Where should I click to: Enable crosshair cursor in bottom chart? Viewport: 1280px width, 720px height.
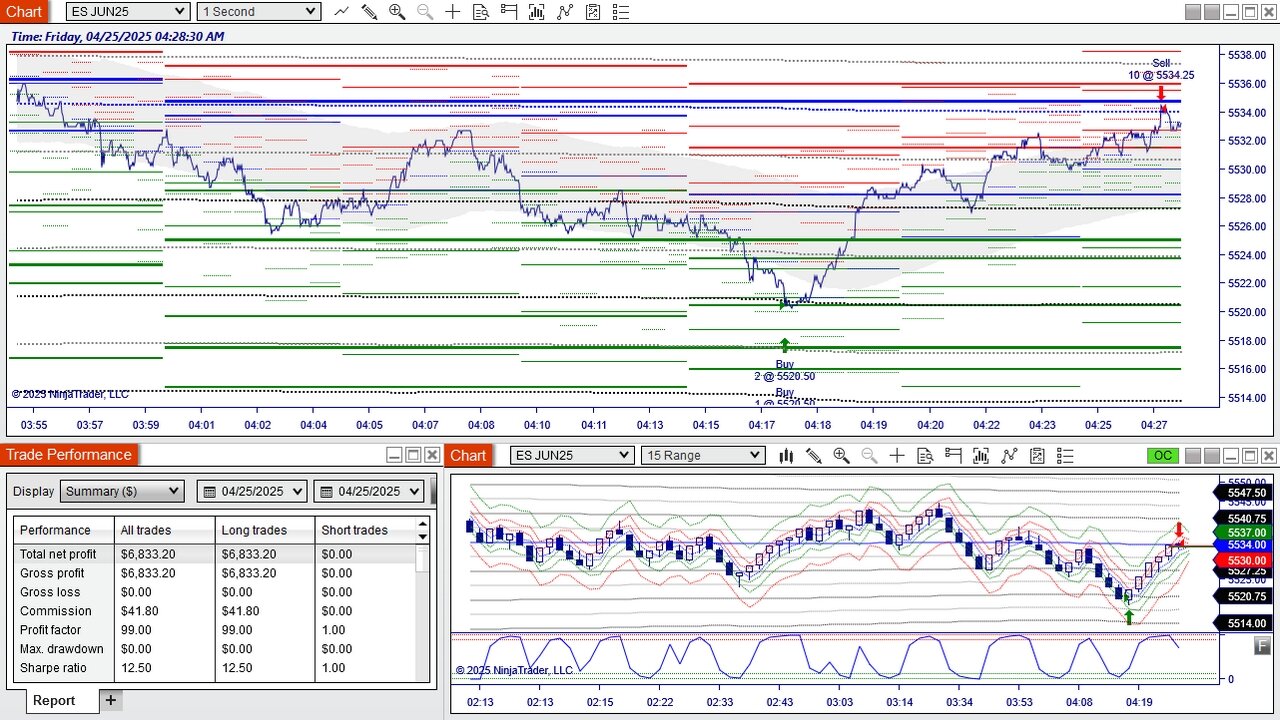897,455
